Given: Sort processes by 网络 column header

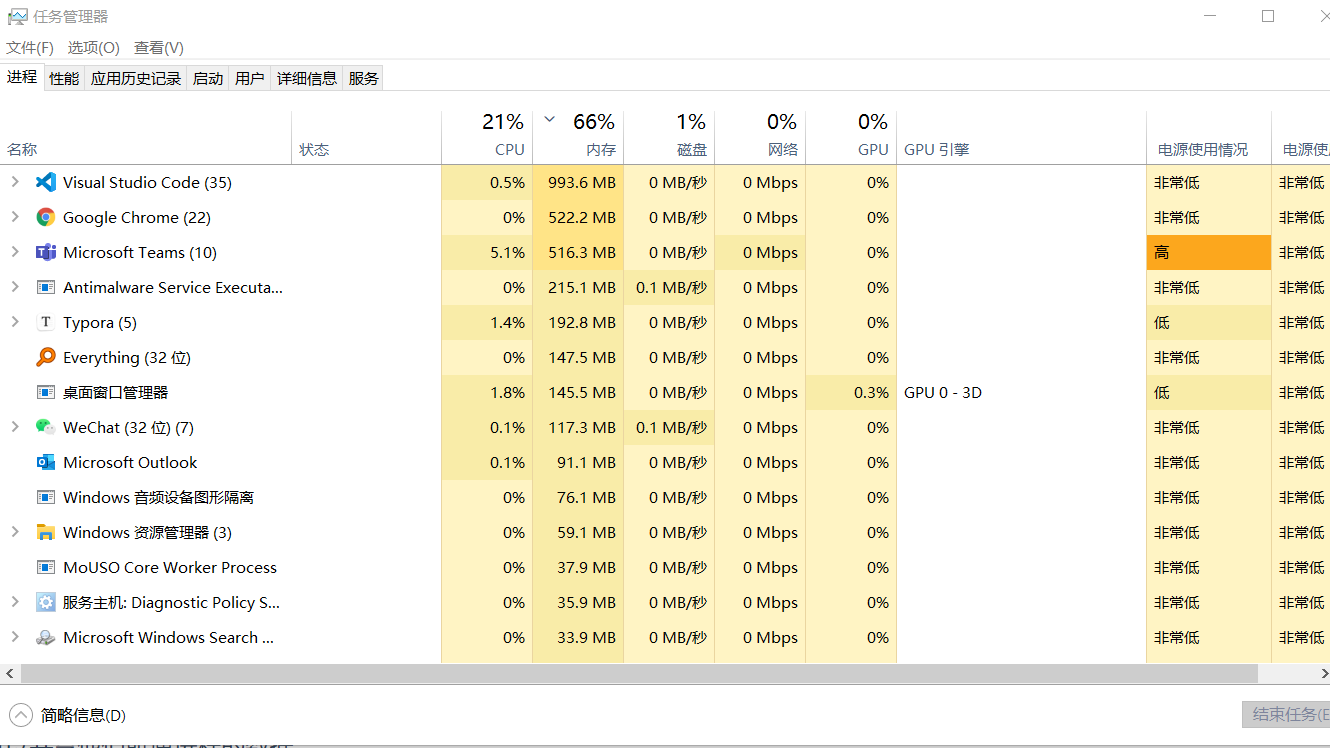Looking at the screenshot, I should pos(760,138).
